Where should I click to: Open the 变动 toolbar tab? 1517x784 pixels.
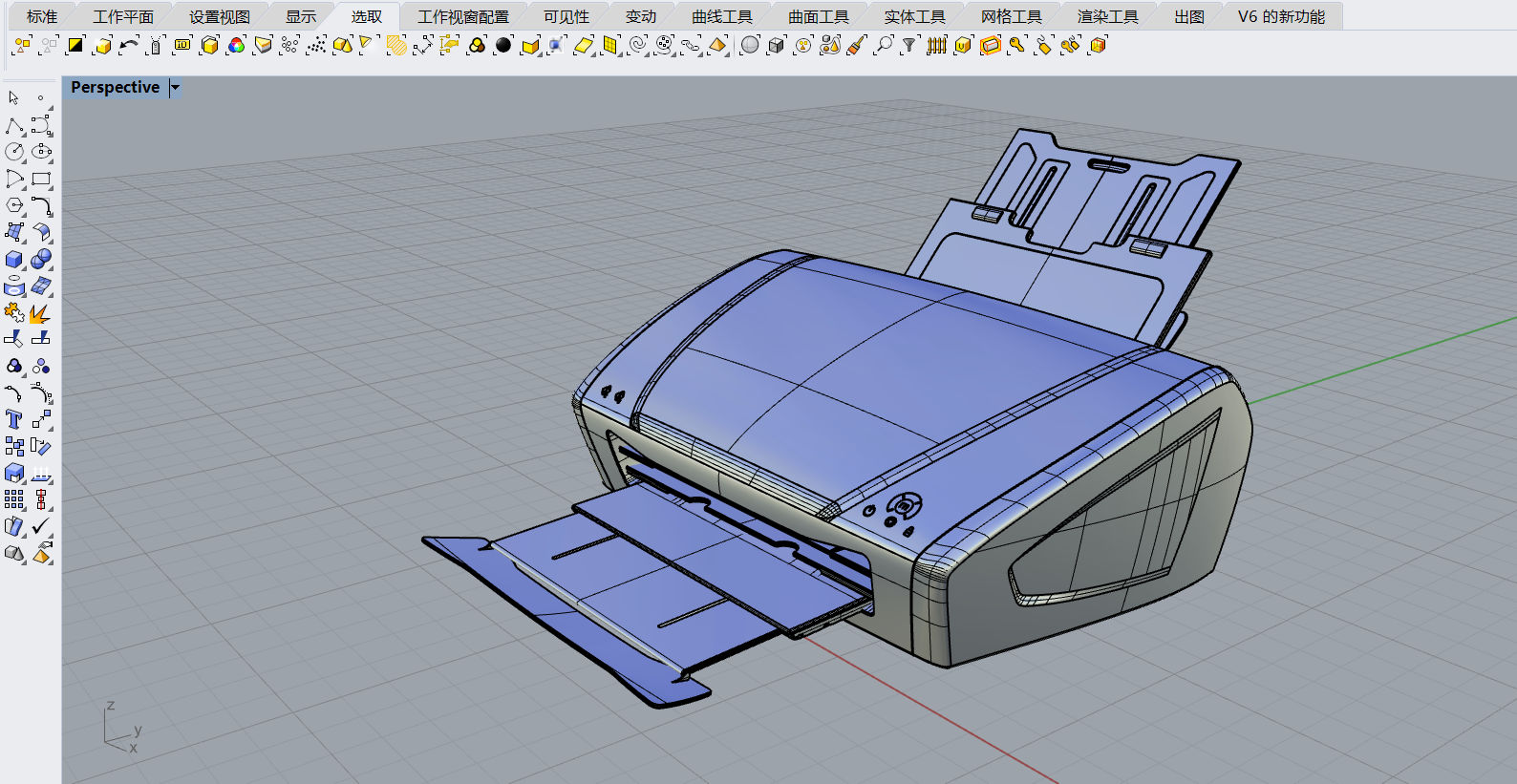(x=641, y=16)
